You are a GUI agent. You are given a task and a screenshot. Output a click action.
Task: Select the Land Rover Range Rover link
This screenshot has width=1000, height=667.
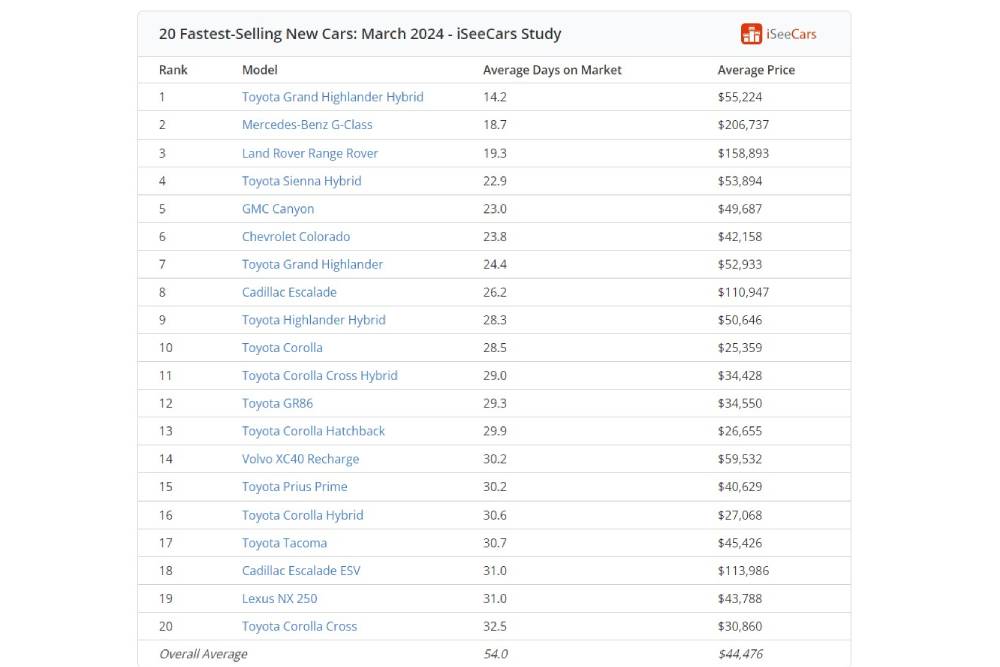[310, 153]
